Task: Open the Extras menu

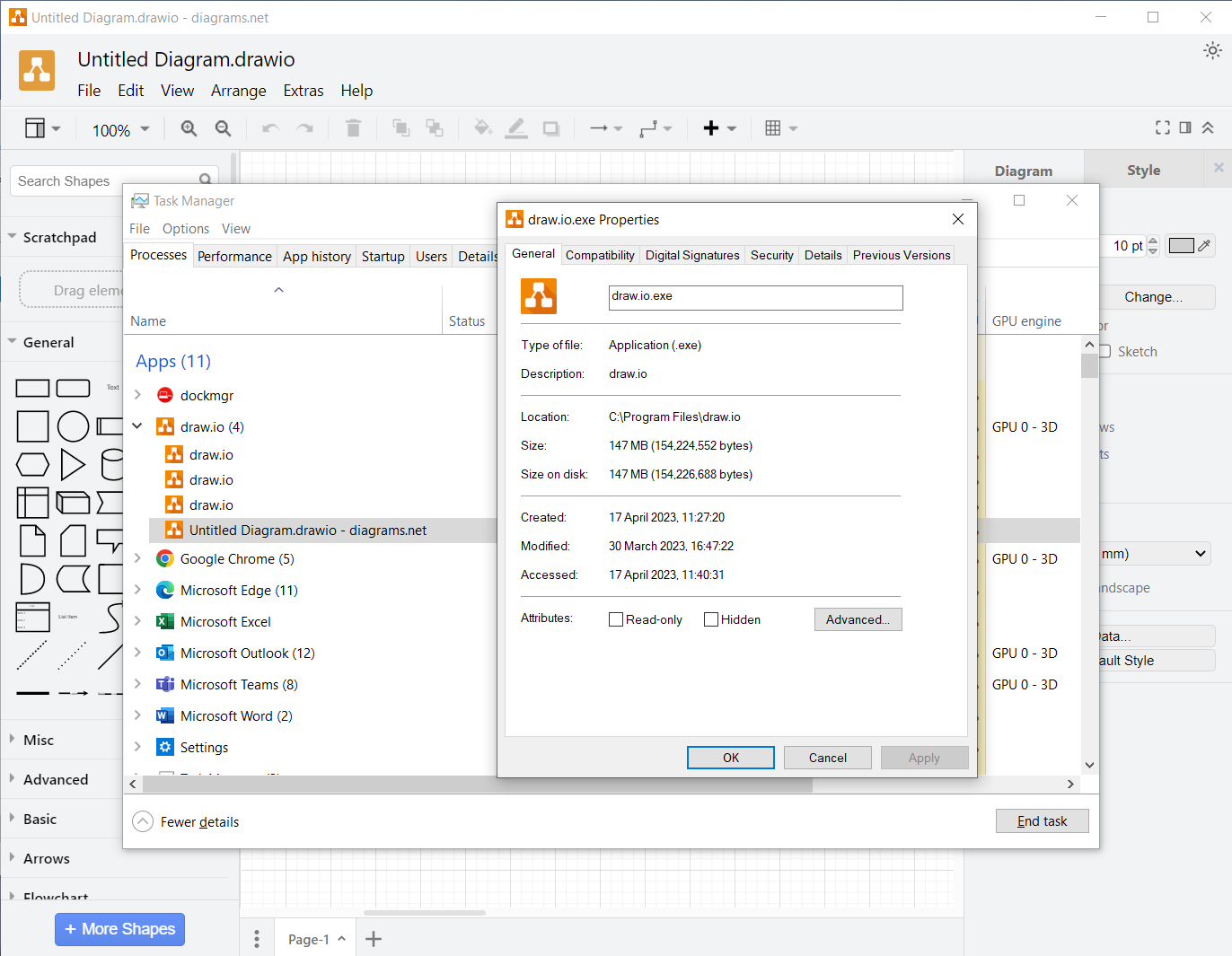Action: pyautogui.click(x=303, y=91)
